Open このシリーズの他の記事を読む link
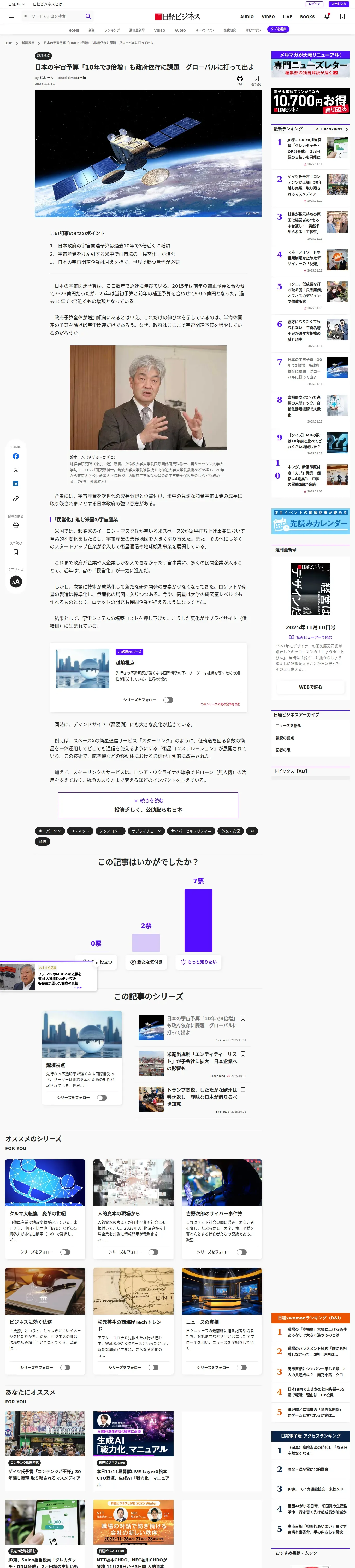355x1568 pixels. [220, 704]
